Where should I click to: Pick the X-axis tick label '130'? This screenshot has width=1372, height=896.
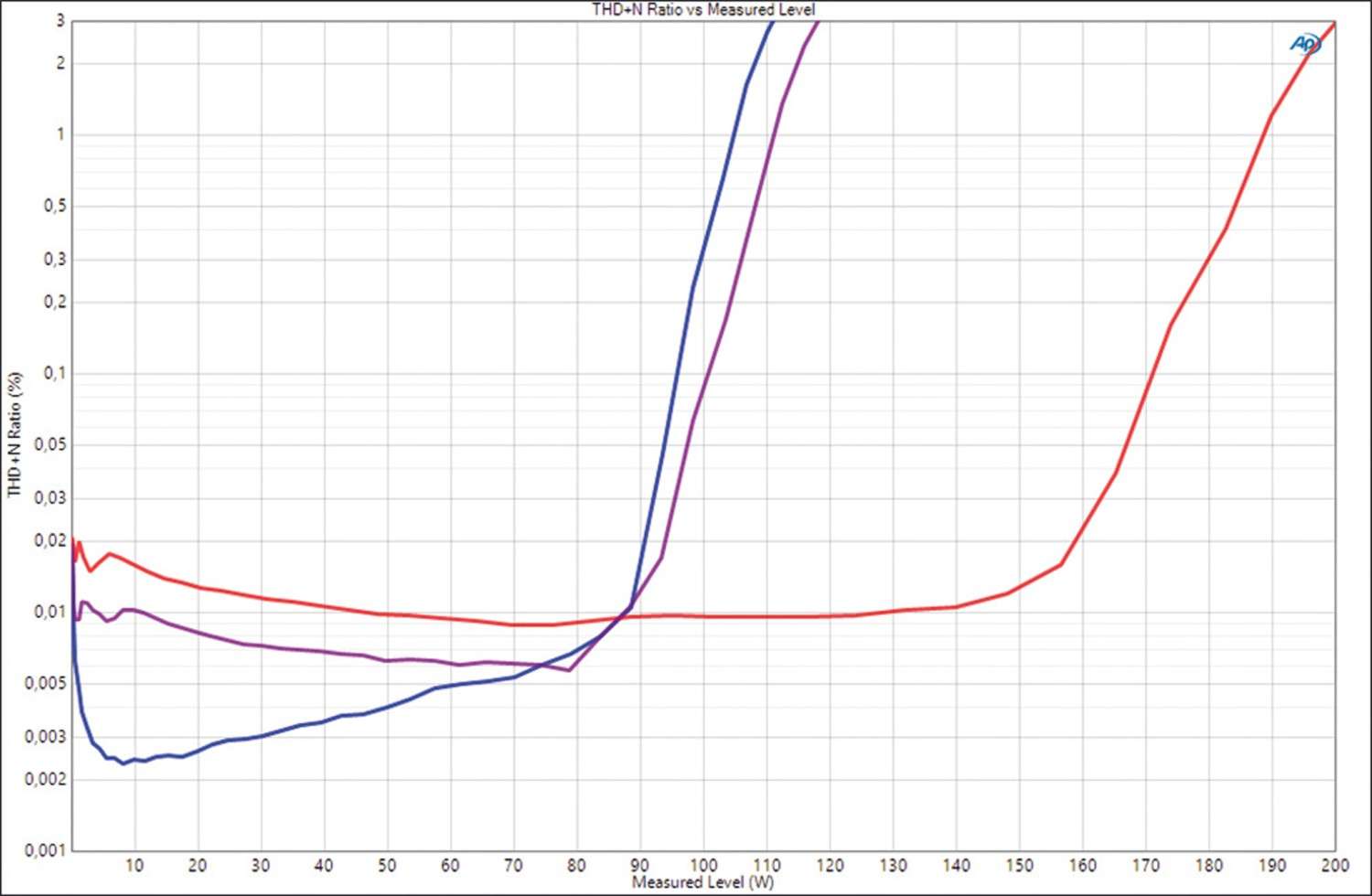(893, 865)
